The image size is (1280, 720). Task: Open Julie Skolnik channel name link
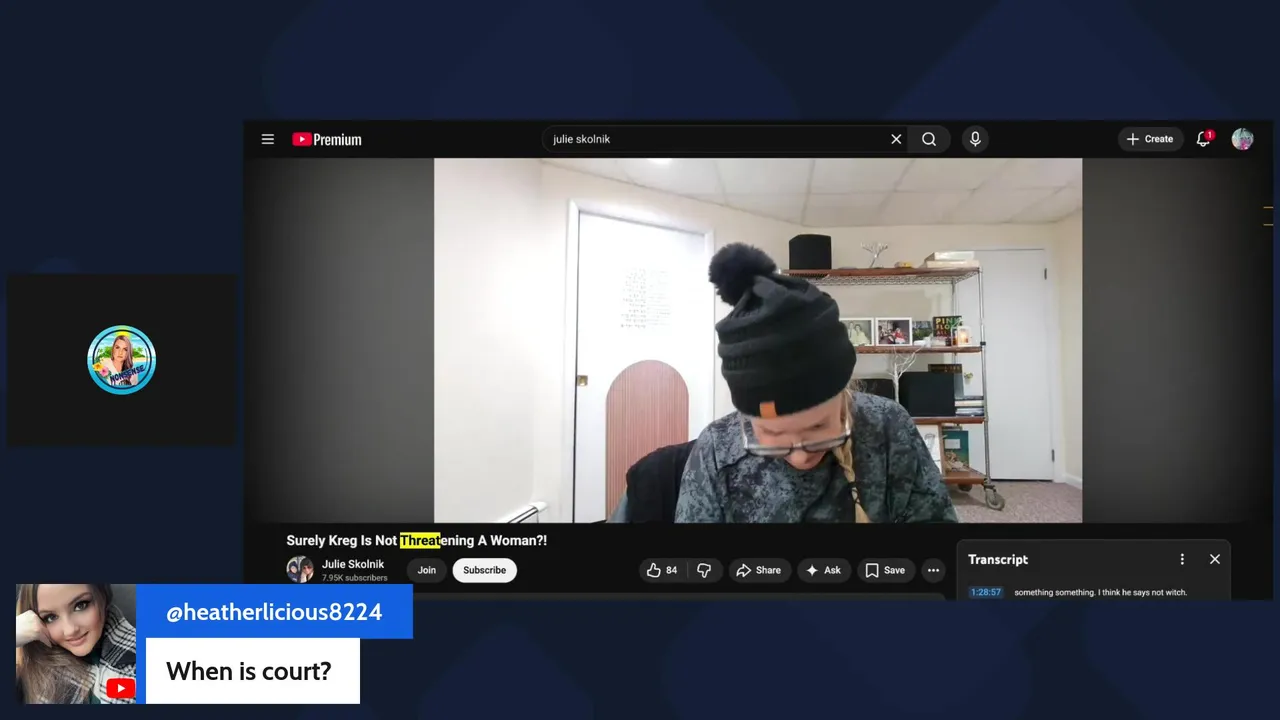coord(353,564)
